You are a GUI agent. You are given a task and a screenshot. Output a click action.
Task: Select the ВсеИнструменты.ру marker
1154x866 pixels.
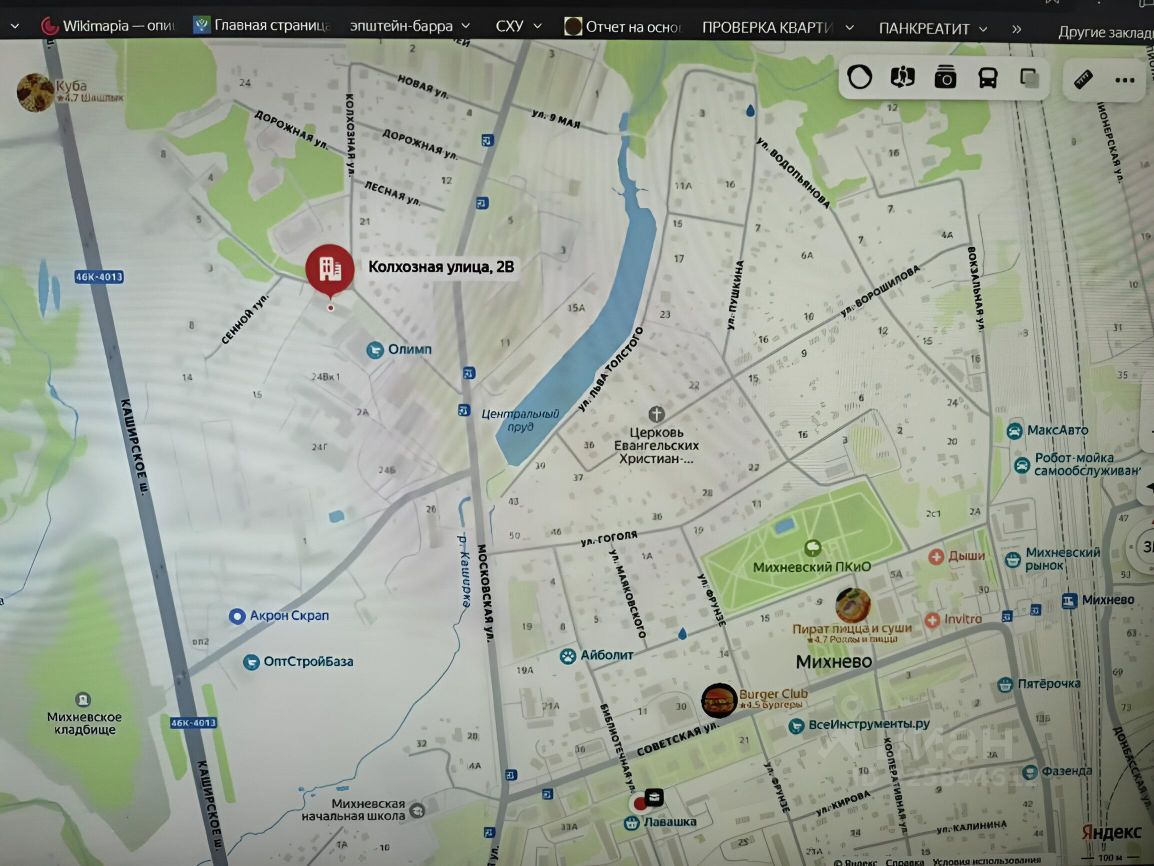tap(796, 726)
